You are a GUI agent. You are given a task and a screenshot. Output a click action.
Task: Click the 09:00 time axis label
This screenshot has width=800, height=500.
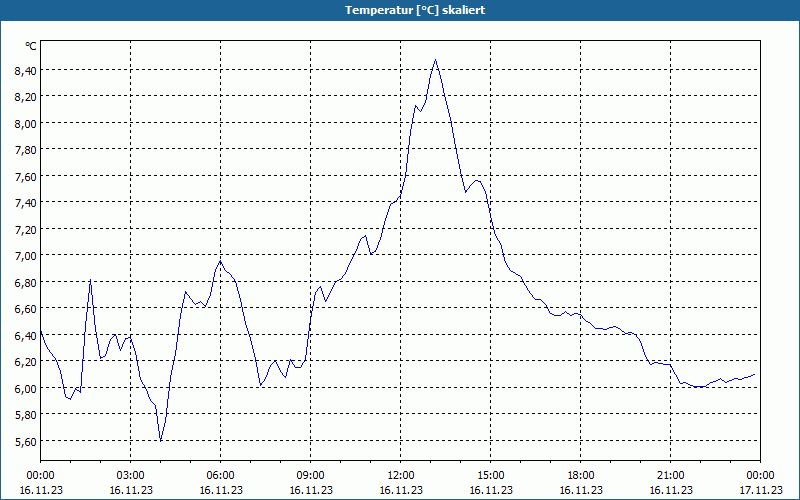point(310,476)
